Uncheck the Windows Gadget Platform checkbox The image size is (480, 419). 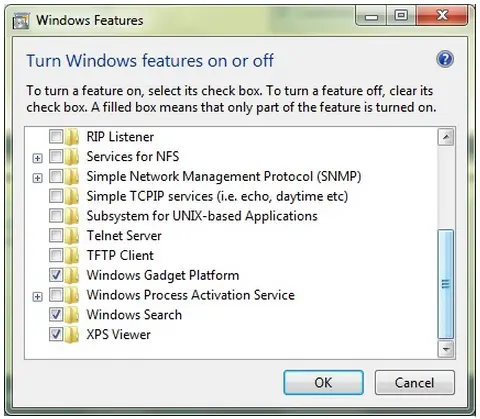(56, 275)
